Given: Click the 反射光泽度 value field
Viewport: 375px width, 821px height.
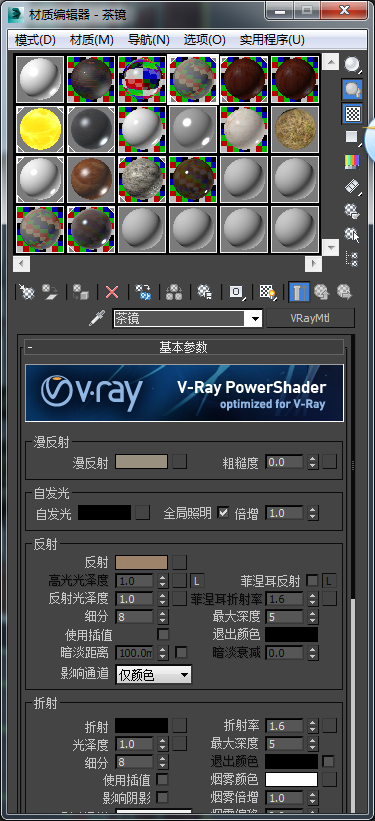Looking at the screenshot, I should coord(134,598).
